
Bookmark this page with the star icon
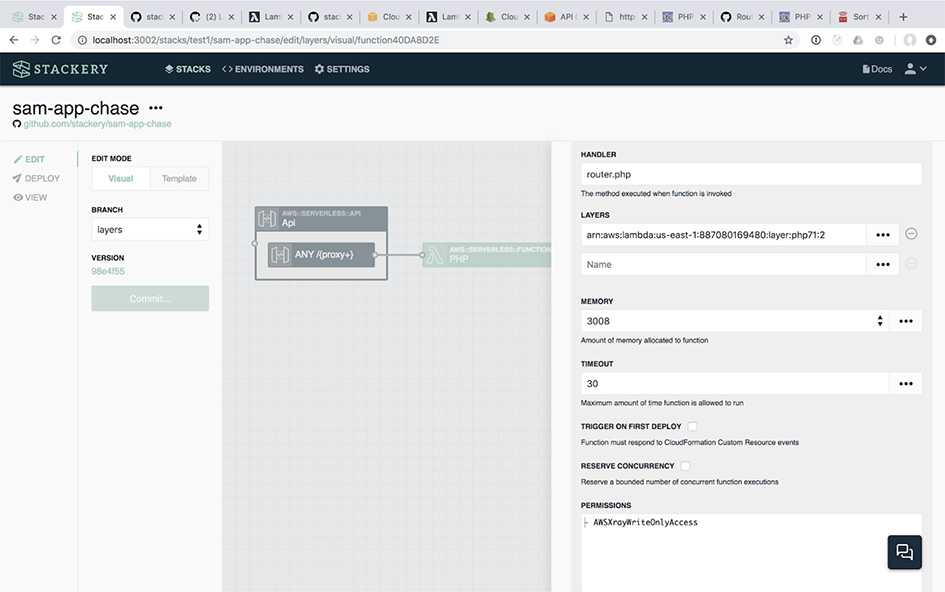[788, 40]
